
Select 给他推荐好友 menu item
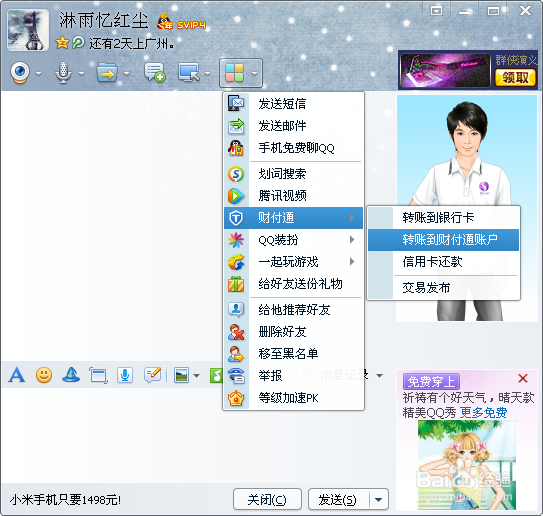pos(293,310)
